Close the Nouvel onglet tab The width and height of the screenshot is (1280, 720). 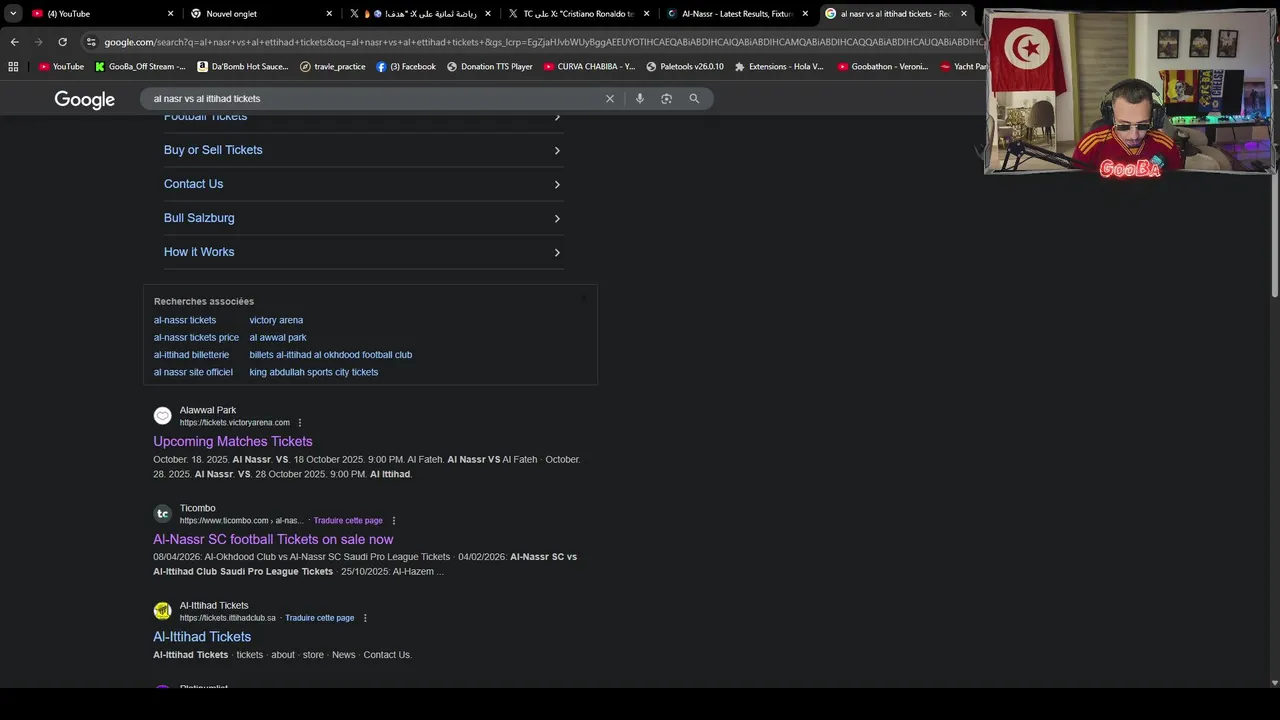(329, 14)
